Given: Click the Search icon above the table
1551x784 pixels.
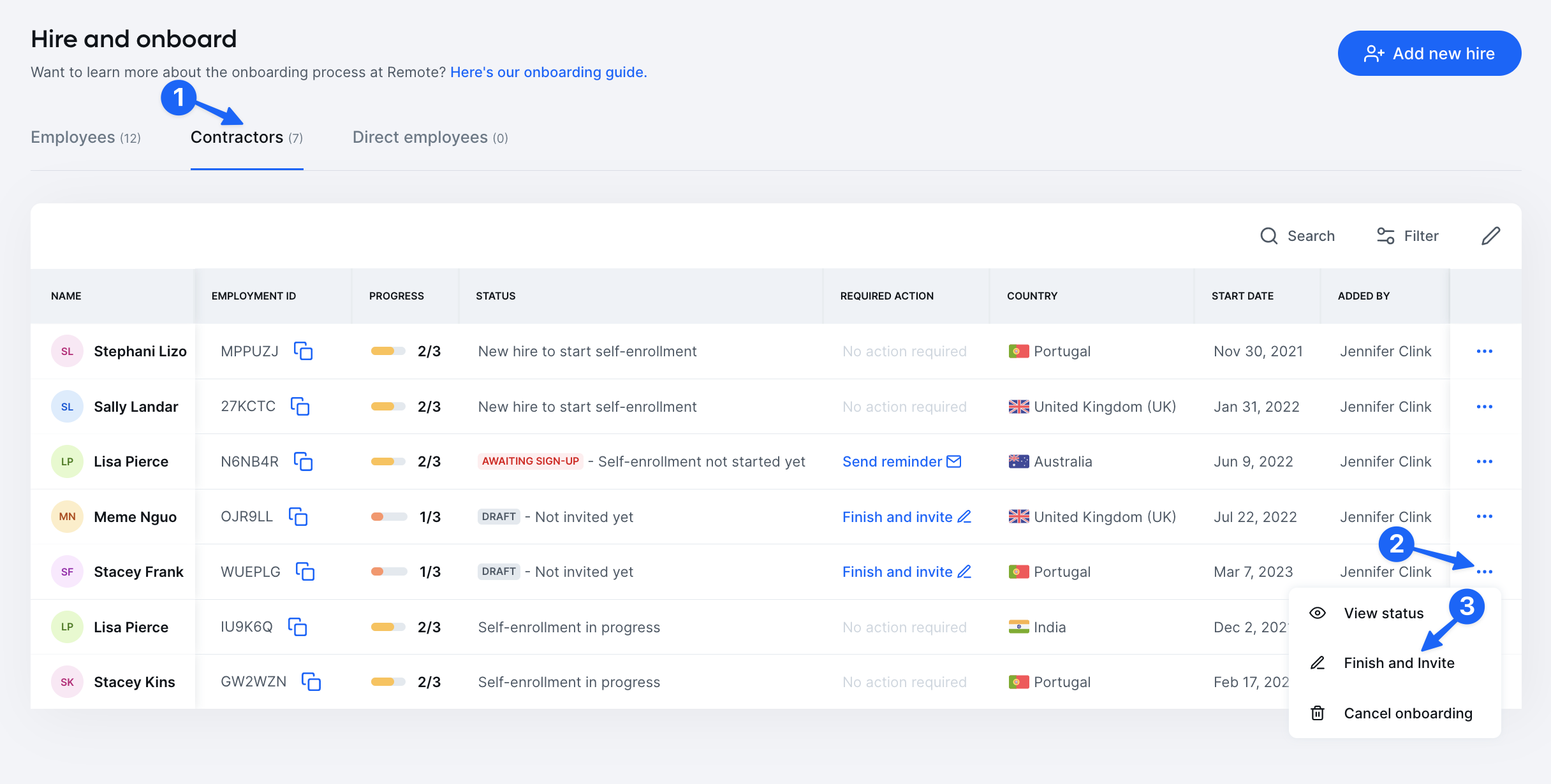Looking at the screenshot, I should click(1269, 236).
